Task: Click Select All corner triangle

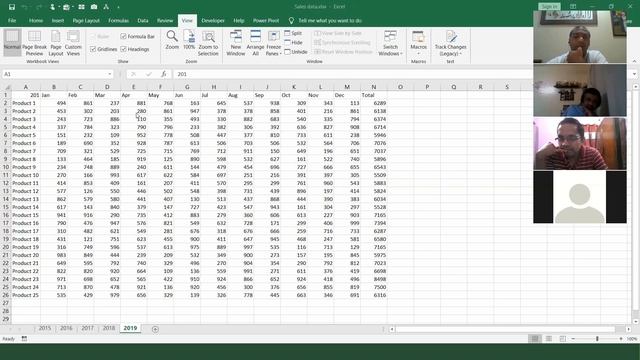Action: (x=7, y=87)
